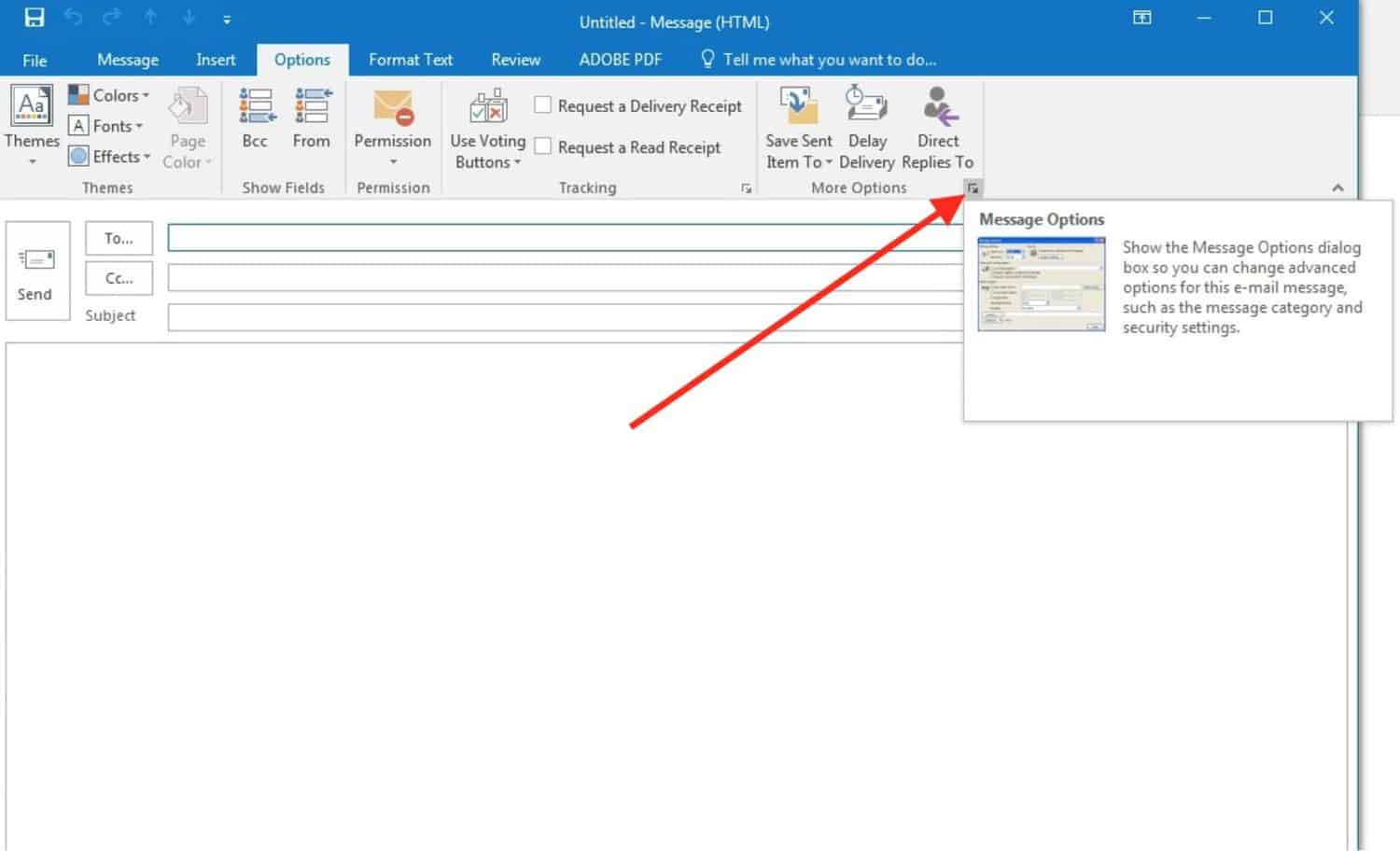Open the ADOBE PDF tab
Image resolution: width=1400 pixels, height=851 pixels.
tap(619, 59)
